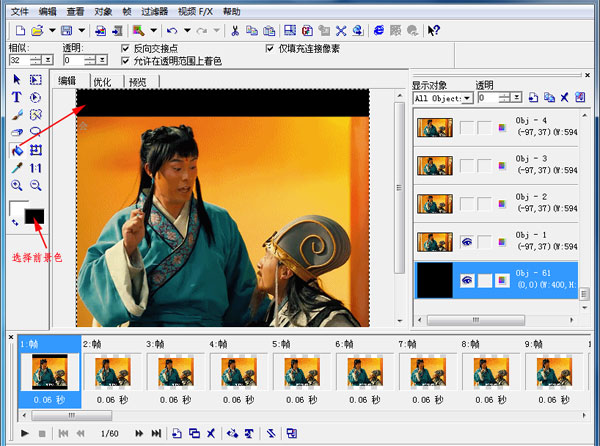Open the 透明 attribute dropdown arrow

click(x=102, y=60)
